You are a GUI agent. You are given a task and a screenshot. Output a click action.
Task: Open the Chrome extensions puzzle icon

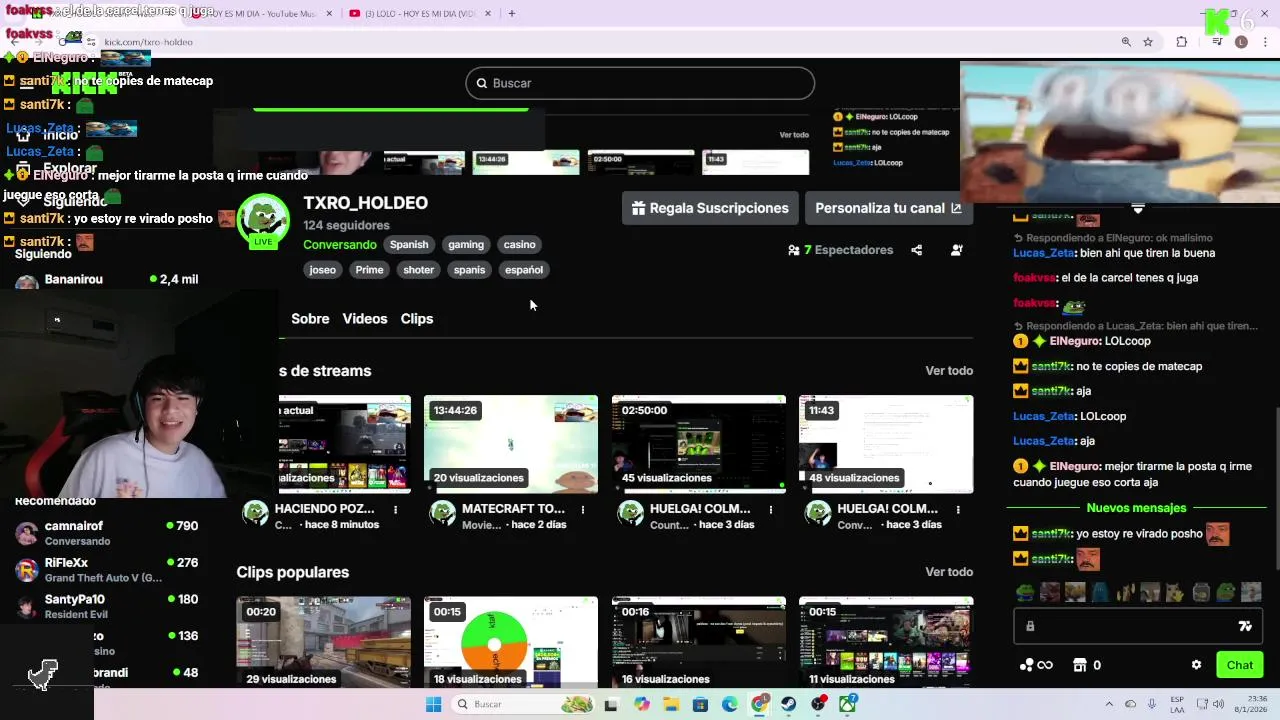pos(1182,42)
